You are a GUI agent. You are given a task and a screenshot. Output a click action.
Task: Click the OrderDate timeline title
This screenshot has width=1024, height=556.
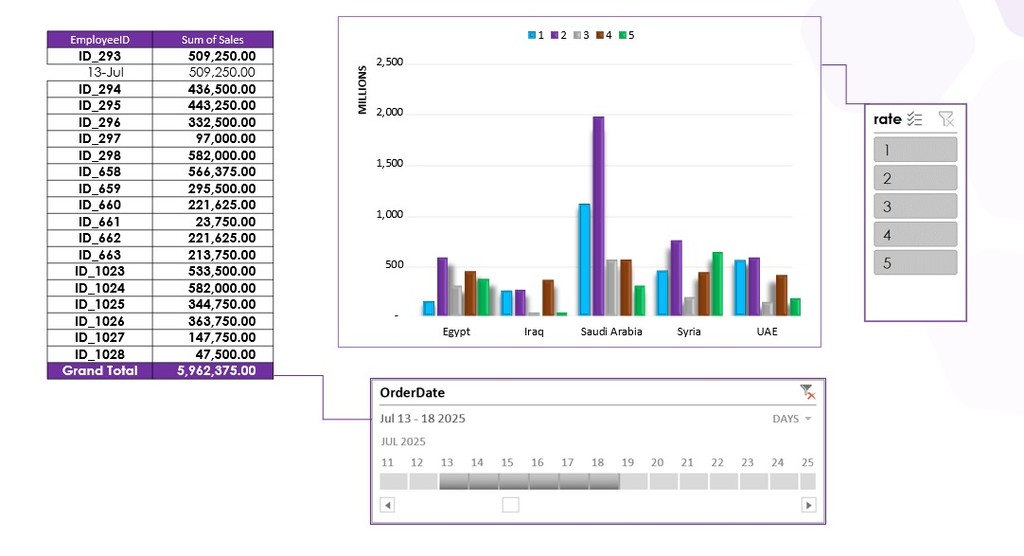(x=412, y=393)
